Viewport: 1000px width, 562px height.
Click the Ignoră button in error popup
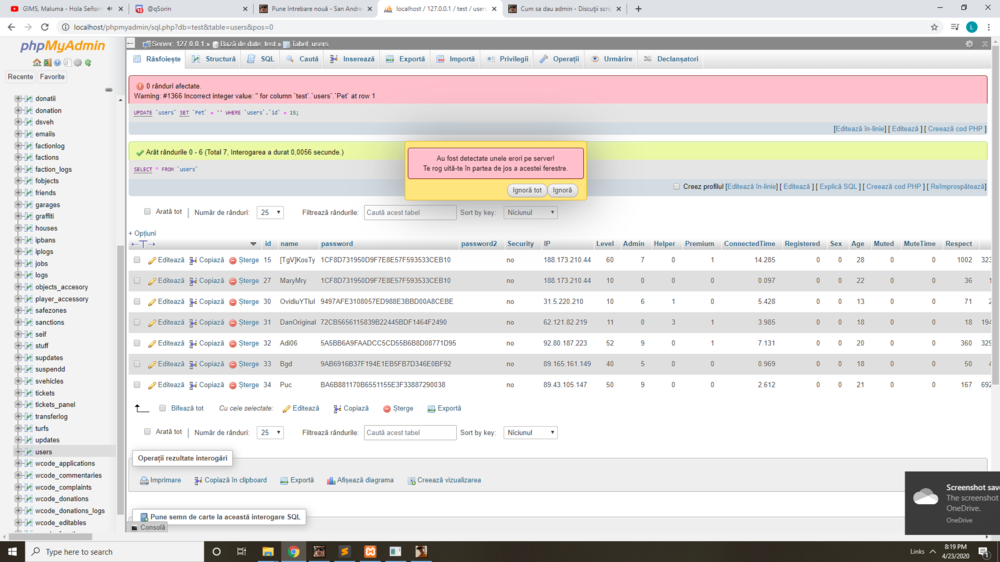[x=562, y=190]
